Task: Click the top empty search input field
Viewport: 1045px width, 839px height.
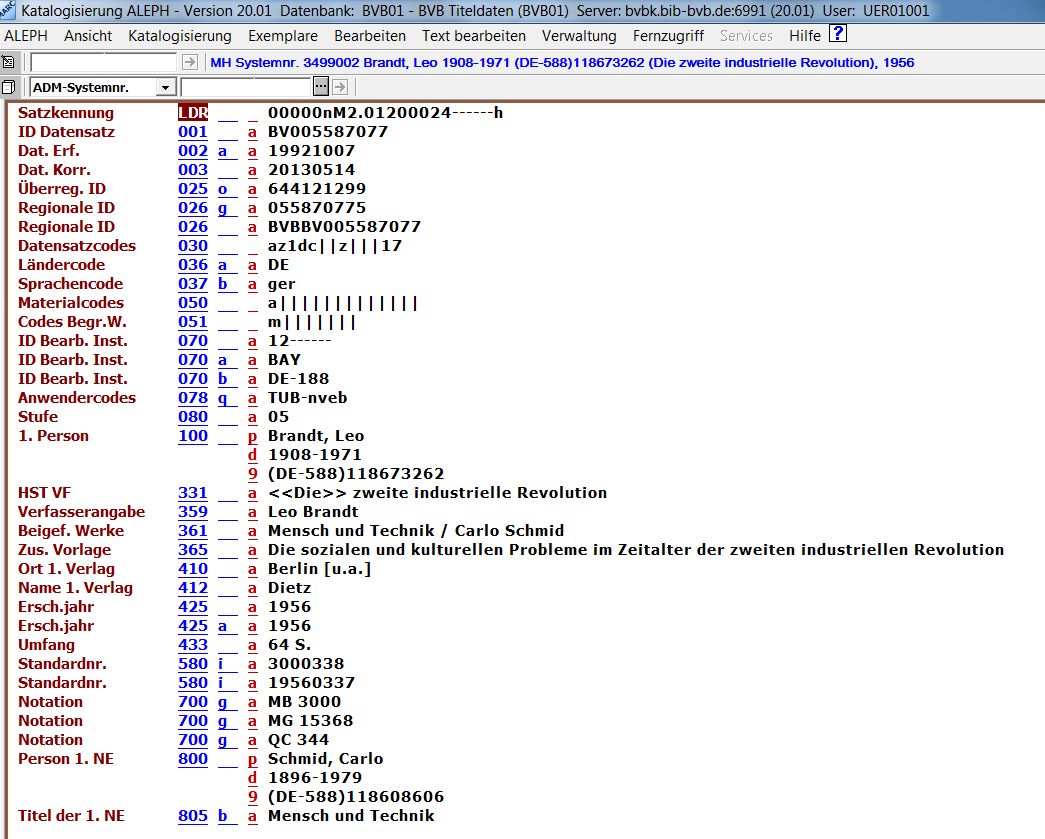Action: (x=104, y=62)
